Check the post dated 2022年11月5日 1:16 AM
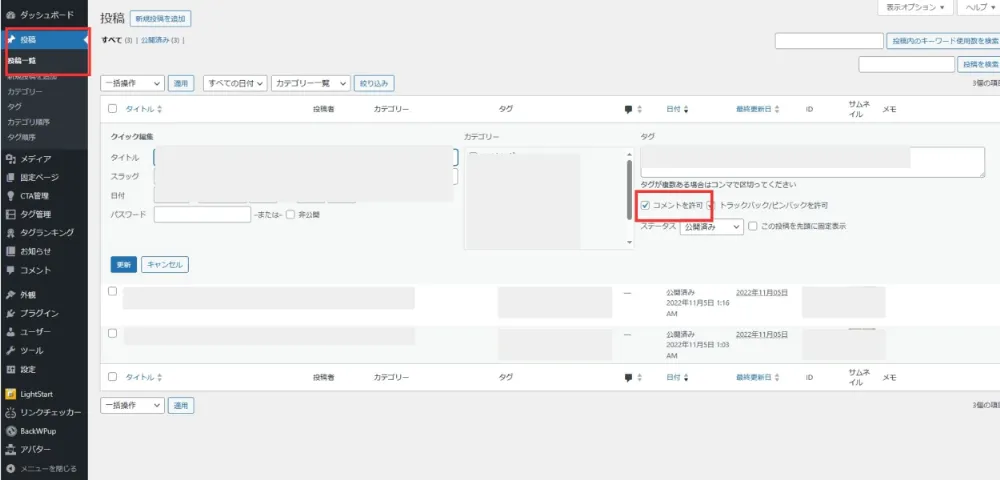The image size is (1000, 480). tap(113, 291)
